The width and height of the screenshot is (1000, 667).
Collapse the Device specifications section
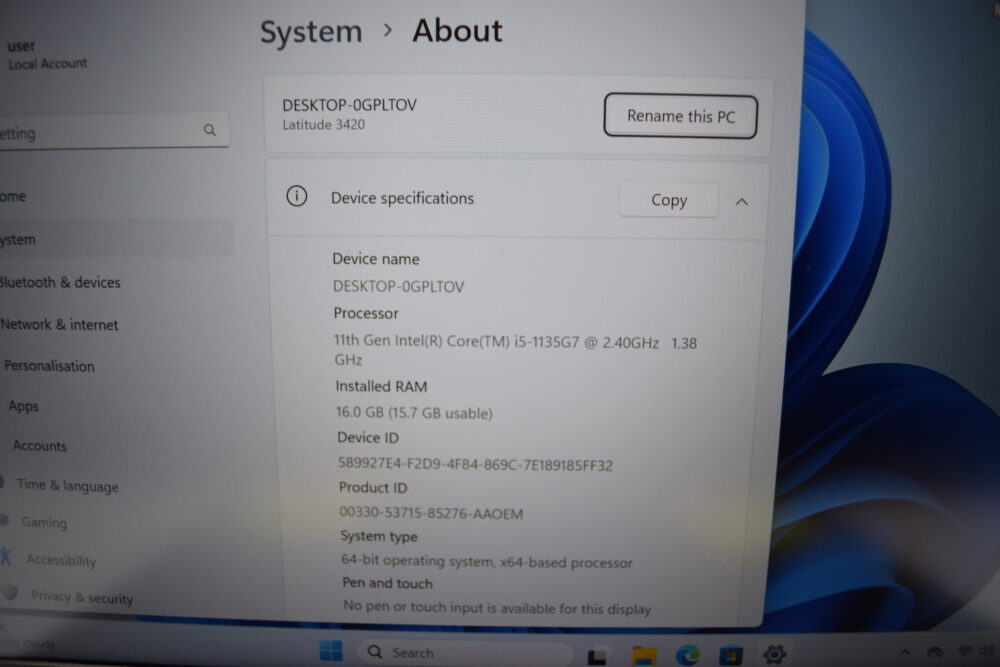click(x=741, y=202)
